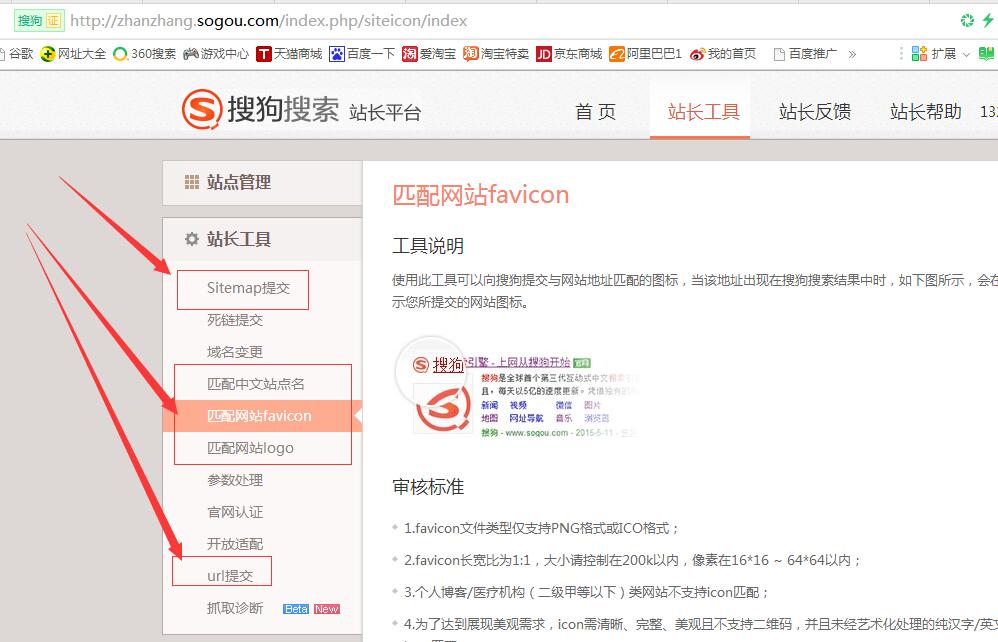Open the 百度一下 bookmark

click(x=362, y=54)
